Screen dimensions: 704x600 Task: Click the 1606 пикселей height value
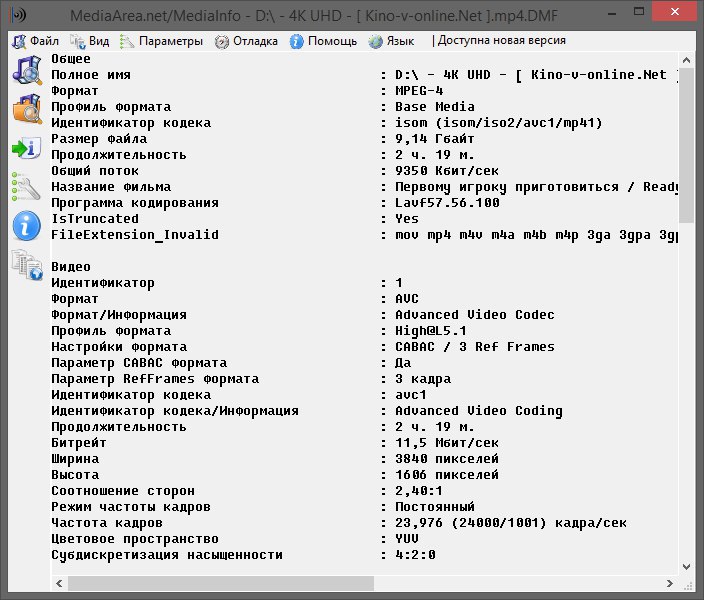tap(447, 475)
